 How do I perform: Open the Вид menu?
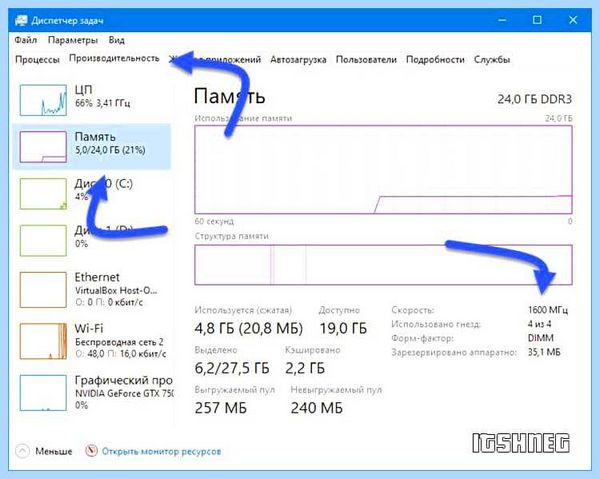[116, 40]
